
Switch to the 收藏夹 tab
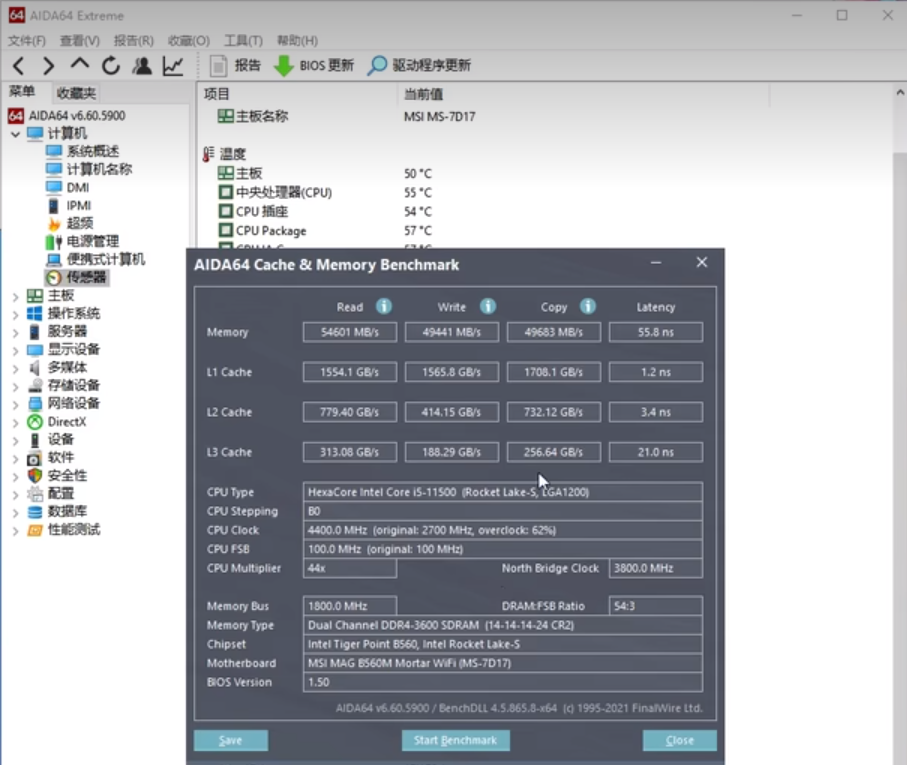(76, 93)
